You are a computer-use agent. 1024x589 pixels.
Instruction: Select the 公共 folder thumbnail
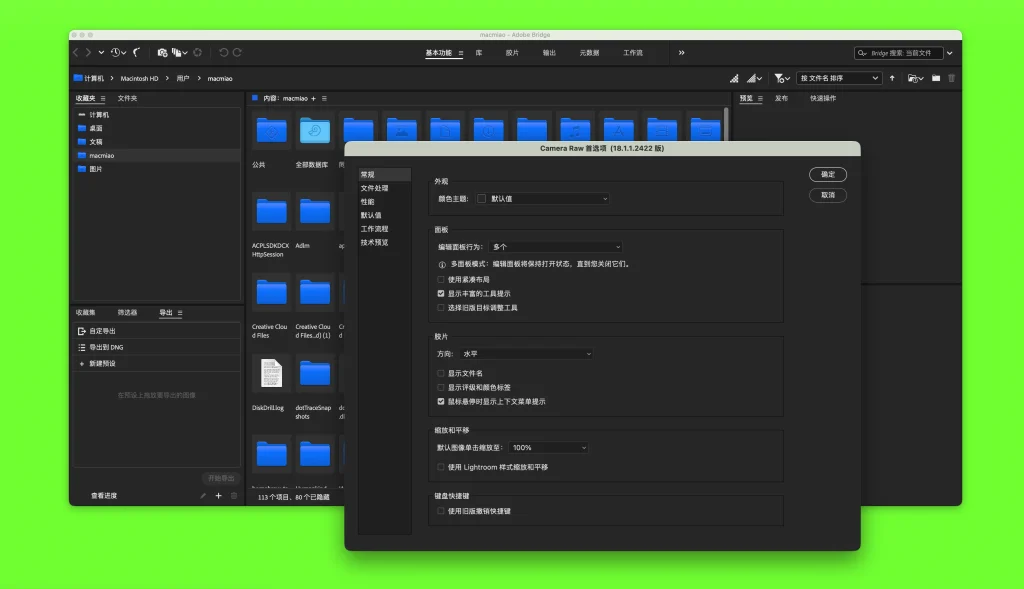click(271, 131)
